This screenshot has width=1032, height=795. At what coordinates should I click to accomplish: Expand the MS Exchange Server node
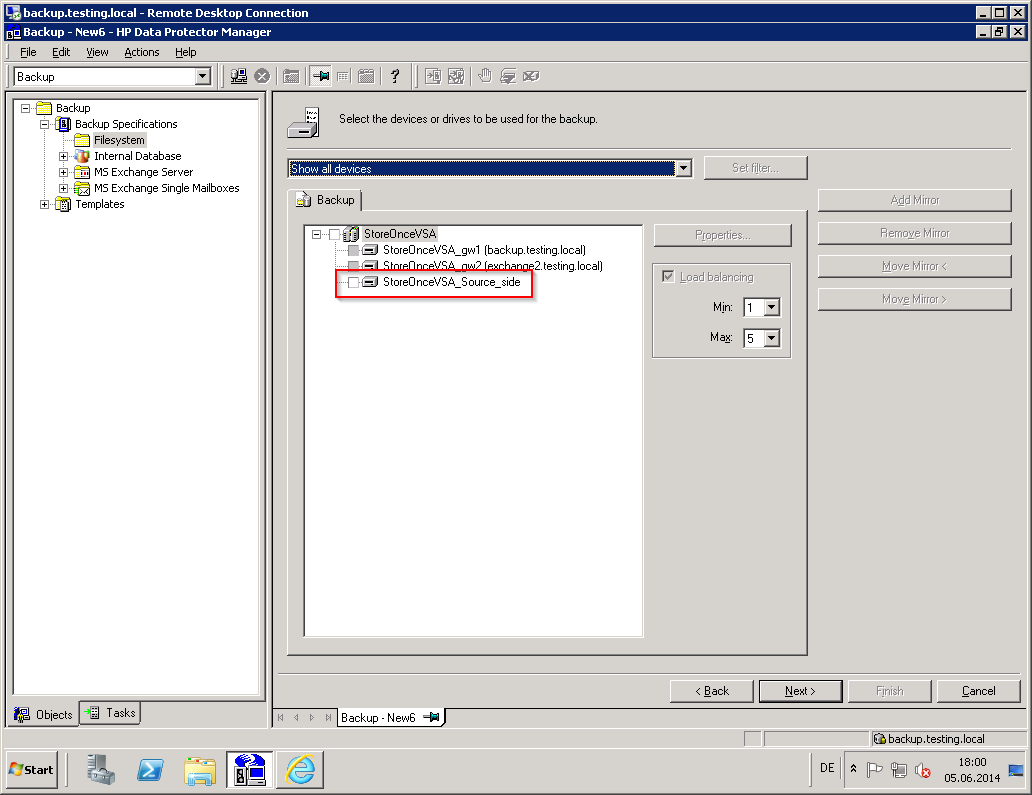[63, 172]
